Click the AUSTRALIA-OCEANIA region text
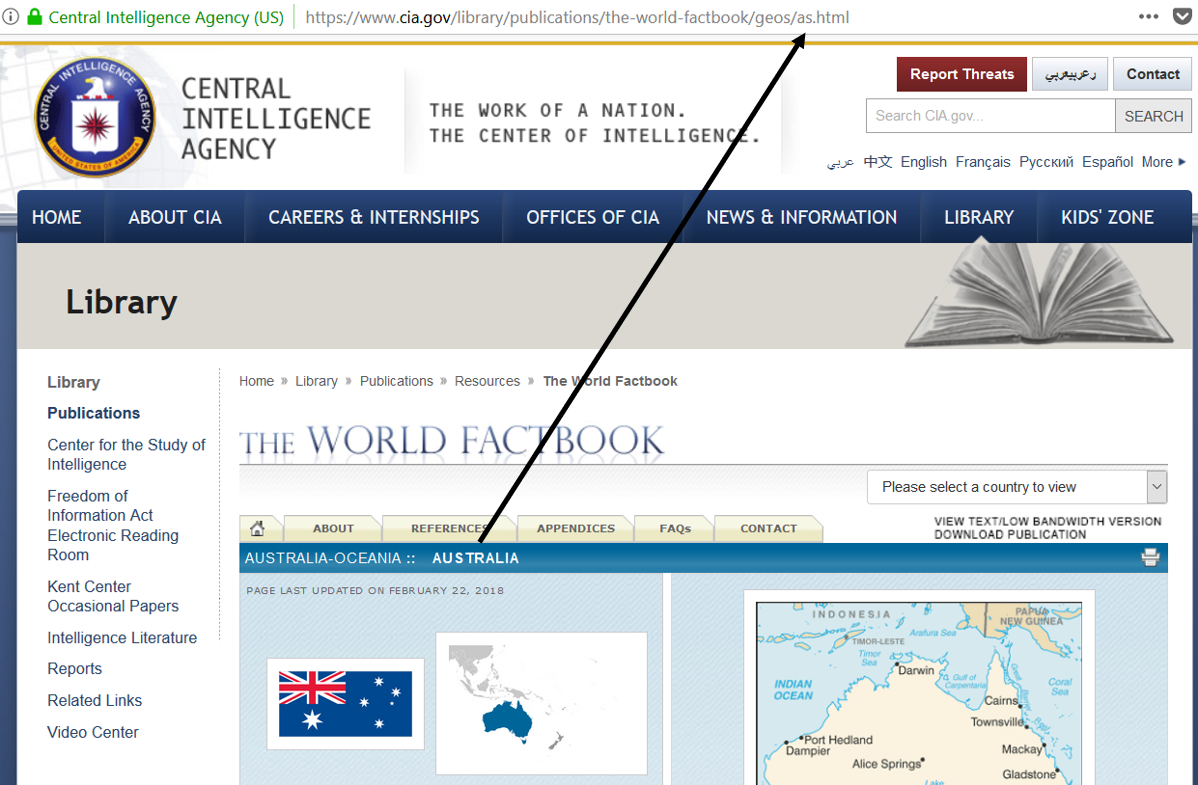This screenshot has height=785, width=1198. 323,558
